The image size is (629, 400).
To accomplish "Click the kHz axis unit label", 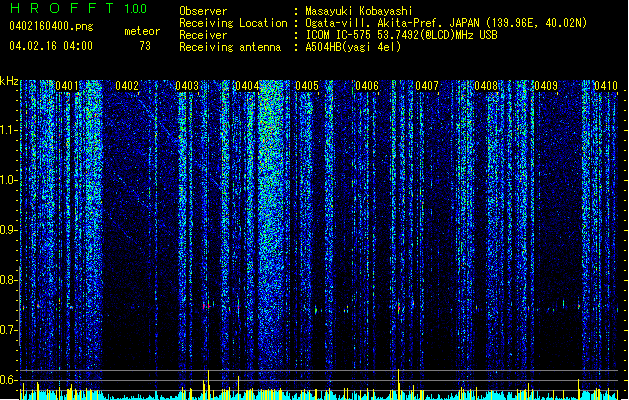I will (9, 81).
